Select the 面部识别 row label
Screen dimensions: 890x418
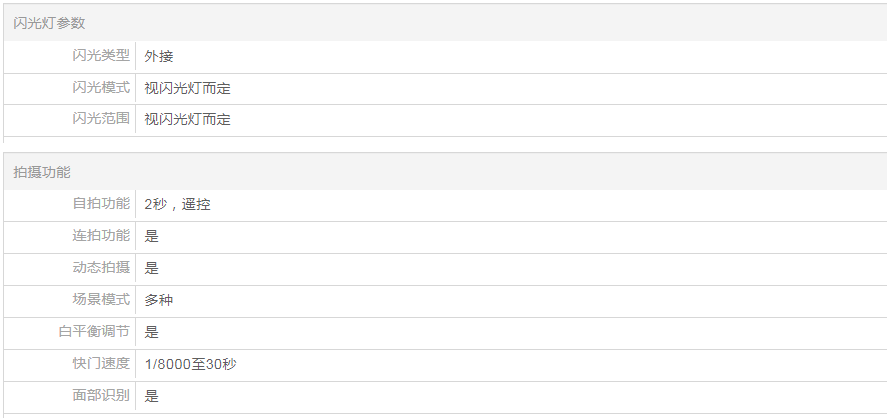point(101,396)
